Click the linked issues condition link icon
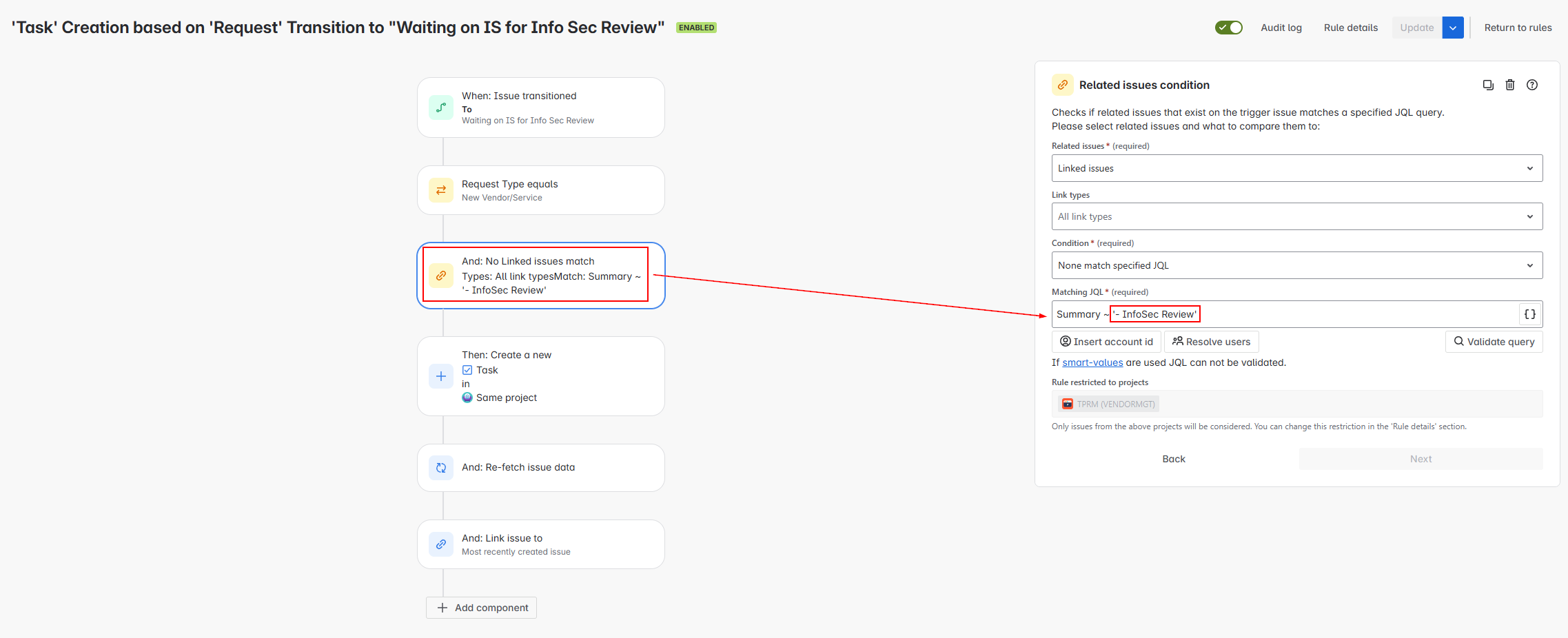 pos(441,276)
